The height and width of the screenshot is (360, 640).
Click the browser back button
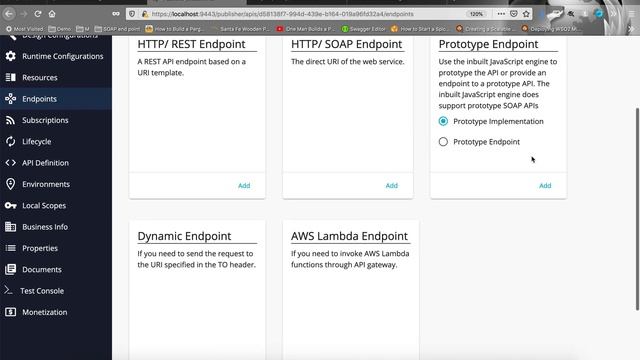pyautogui.click(x=9, y=14)
